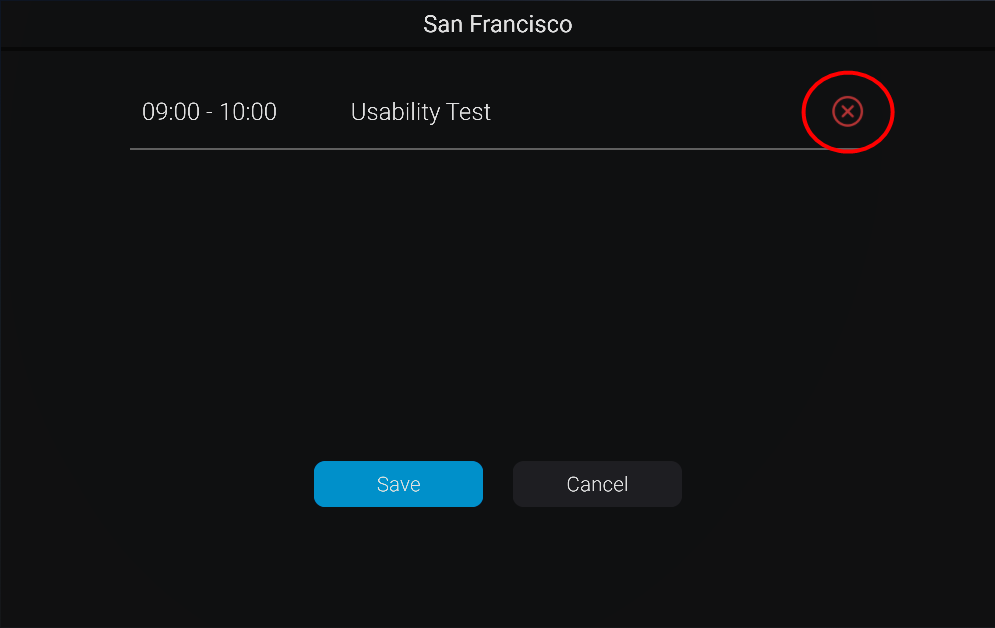Screen dimensions: 995x628
Task: Click the word "Test" in the meeting name
Action: (x=469, y=112)
